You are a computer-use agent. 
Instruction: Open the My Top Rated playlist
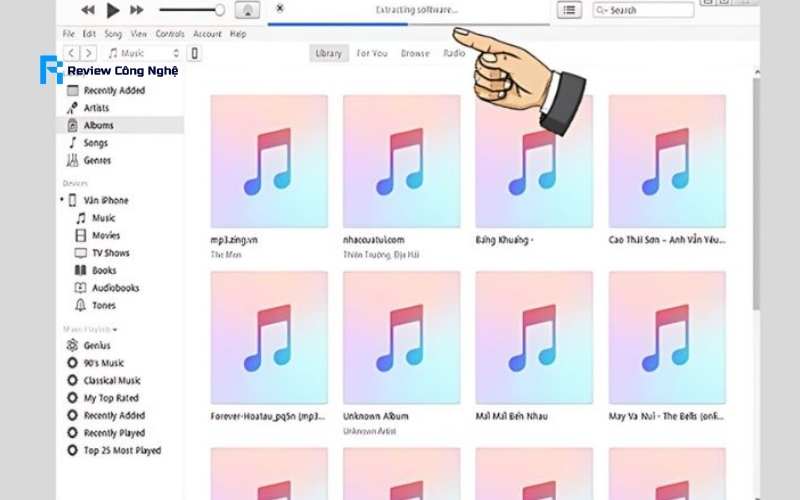[x=111, y=398]
